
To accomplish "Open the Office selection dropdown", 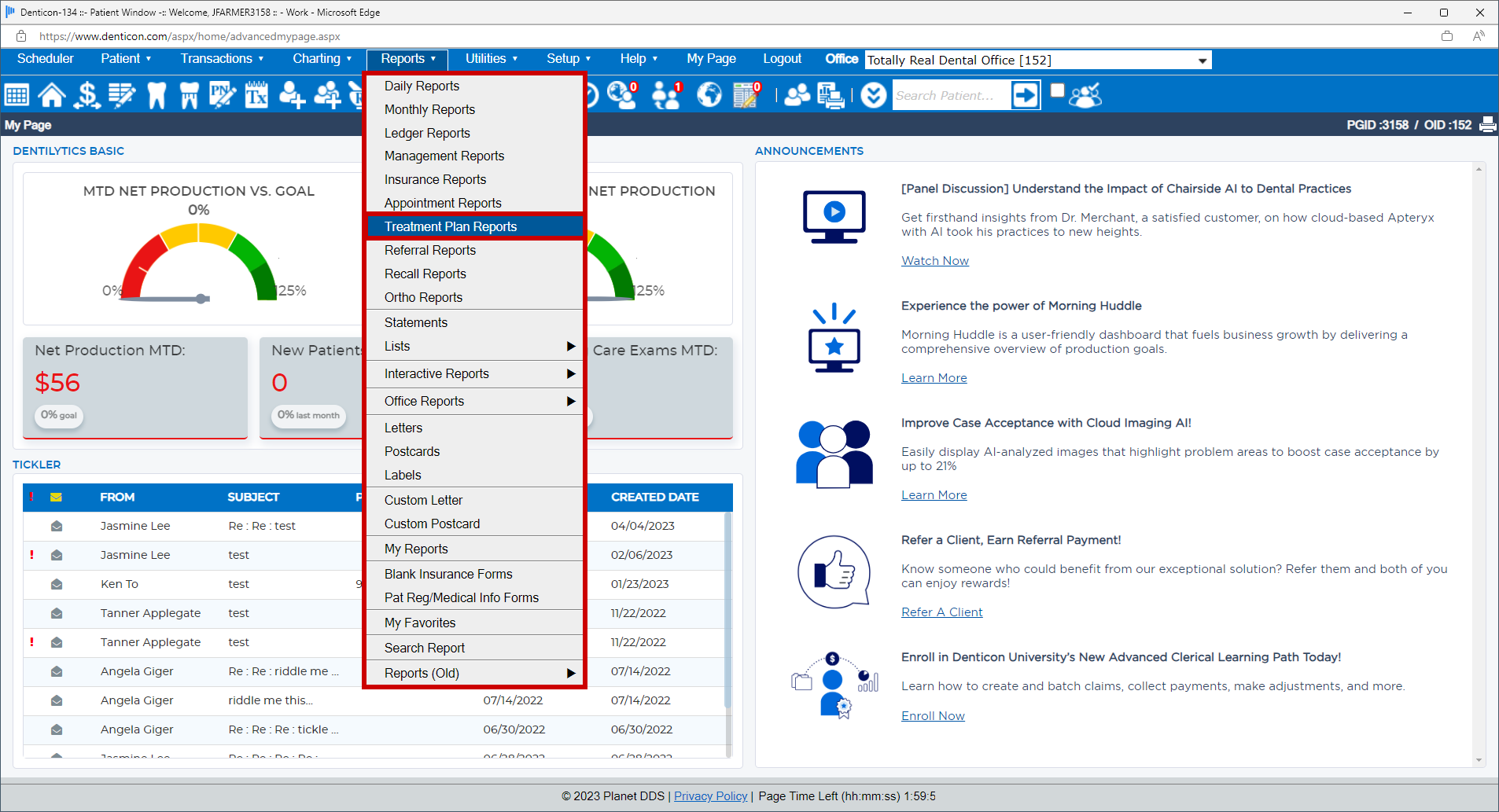I will (x=1202, y=61).
